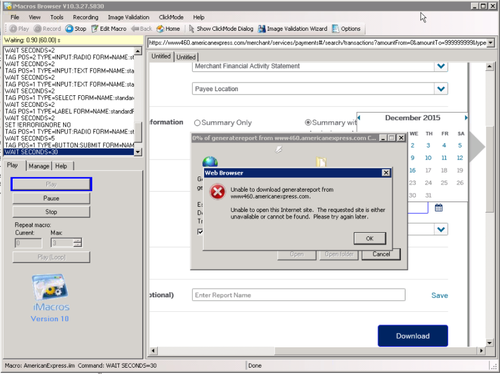Toggle the checkbox in download dialog

click(200, 231)
